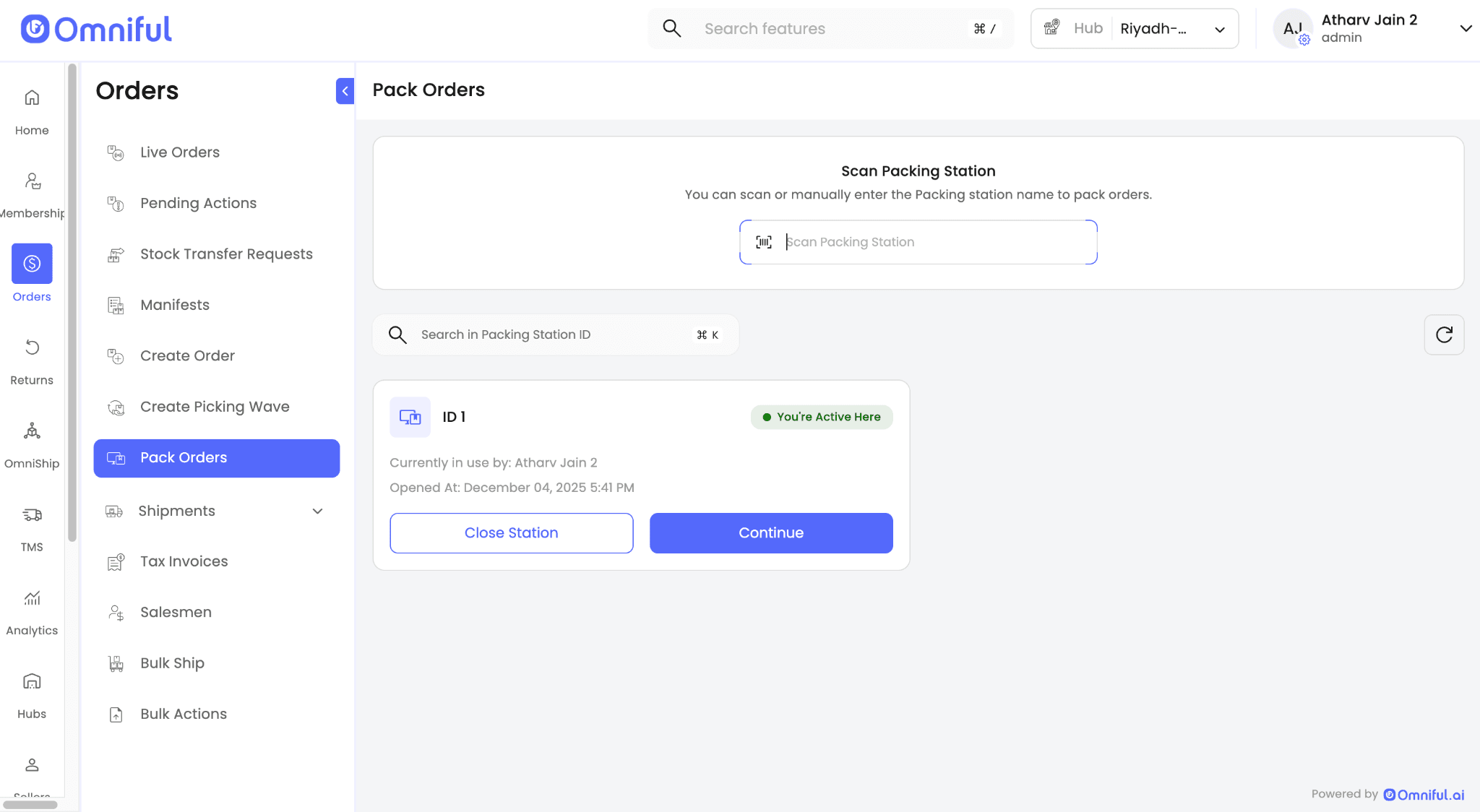
Task: Focus the Scan Packing Station field
Action: tap(932, 243)
